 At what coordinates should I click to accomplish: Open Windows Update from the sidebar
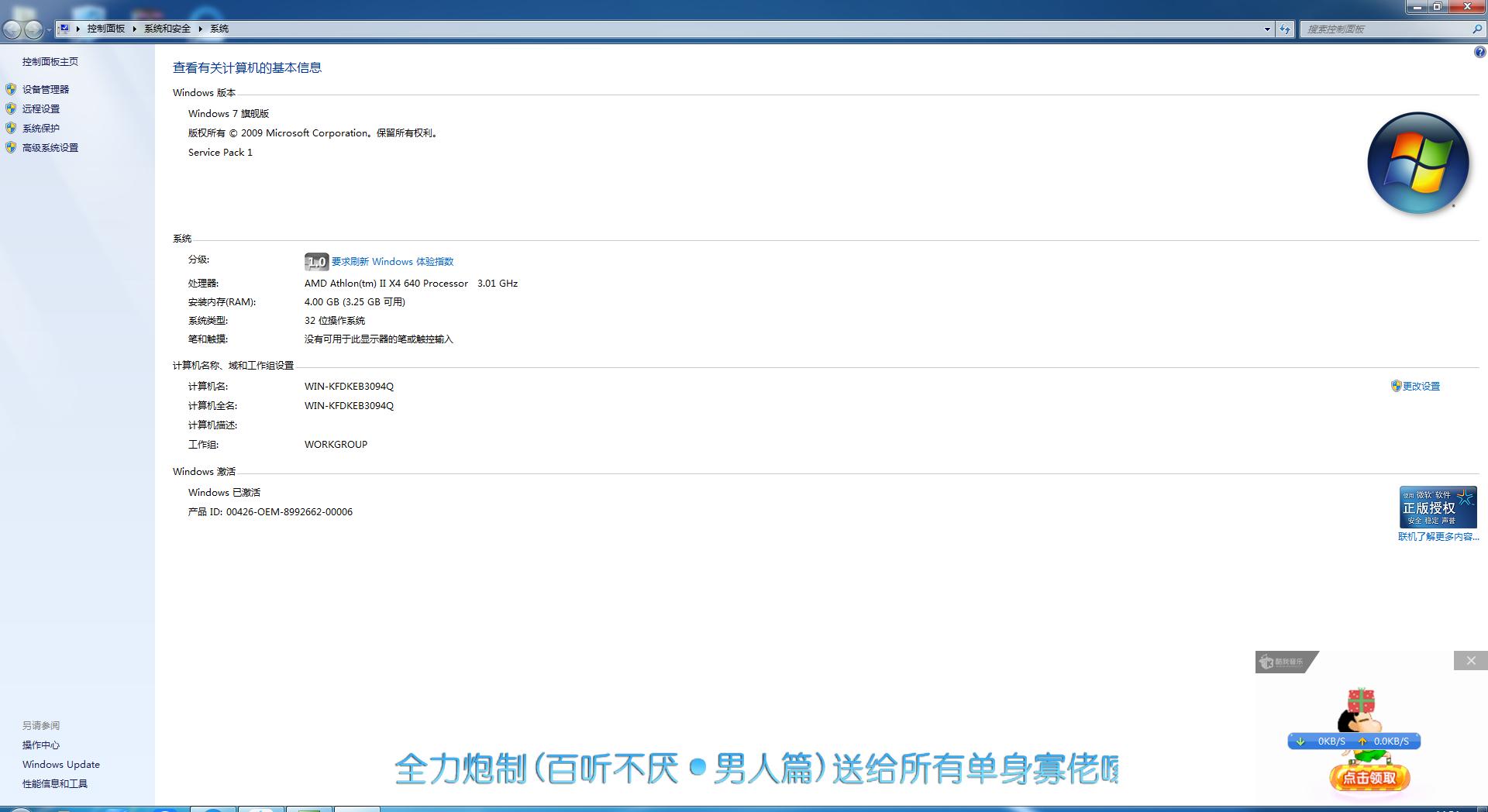[x=61, y=764]
